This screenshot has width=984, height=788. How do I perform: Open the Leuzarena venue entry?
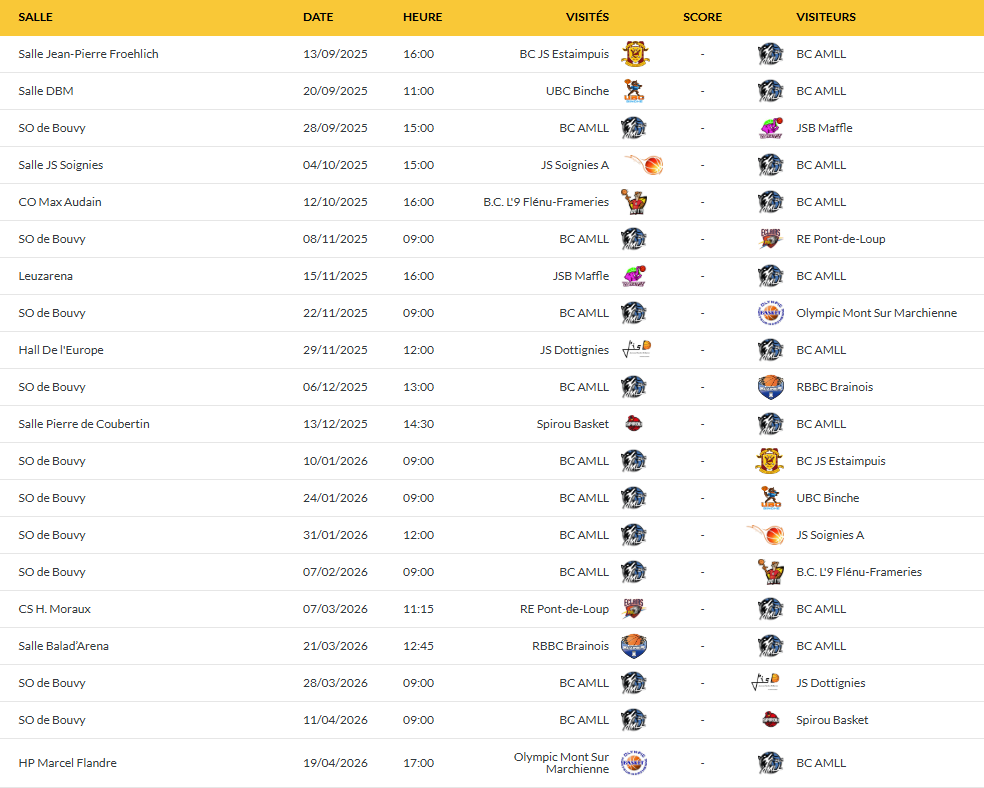coord(46,276)
